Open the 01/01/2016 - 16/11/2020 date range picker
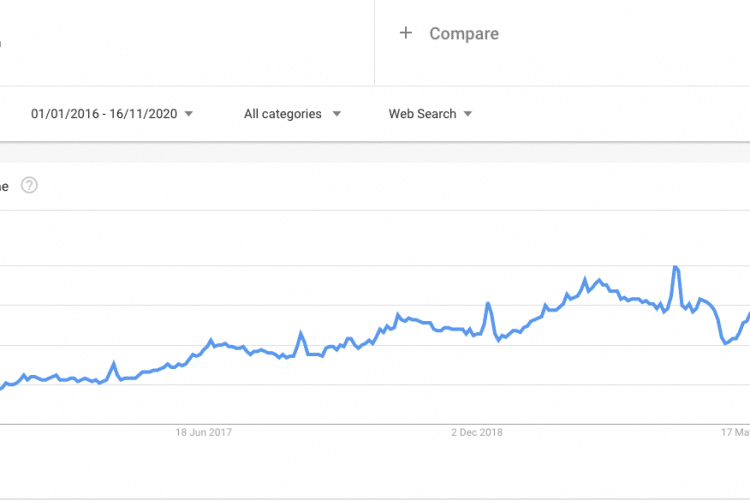The height and width of the screenshot is (500, 750). click(x=104, y=114)
